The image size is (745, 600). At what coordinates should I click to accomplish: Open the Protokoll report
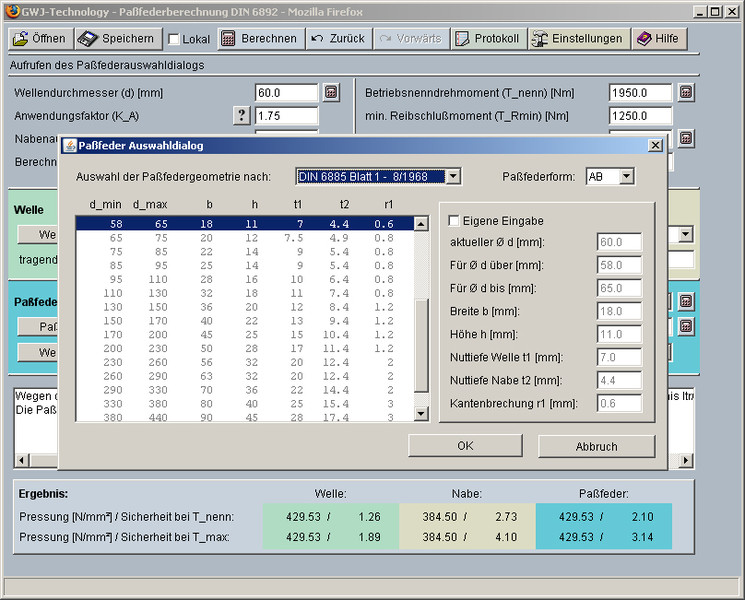486,39
